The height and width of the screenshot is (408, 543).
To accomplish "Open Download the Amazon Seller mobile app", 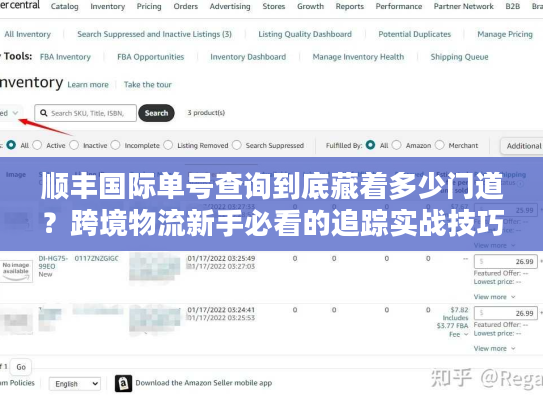I will coord(204,383).
